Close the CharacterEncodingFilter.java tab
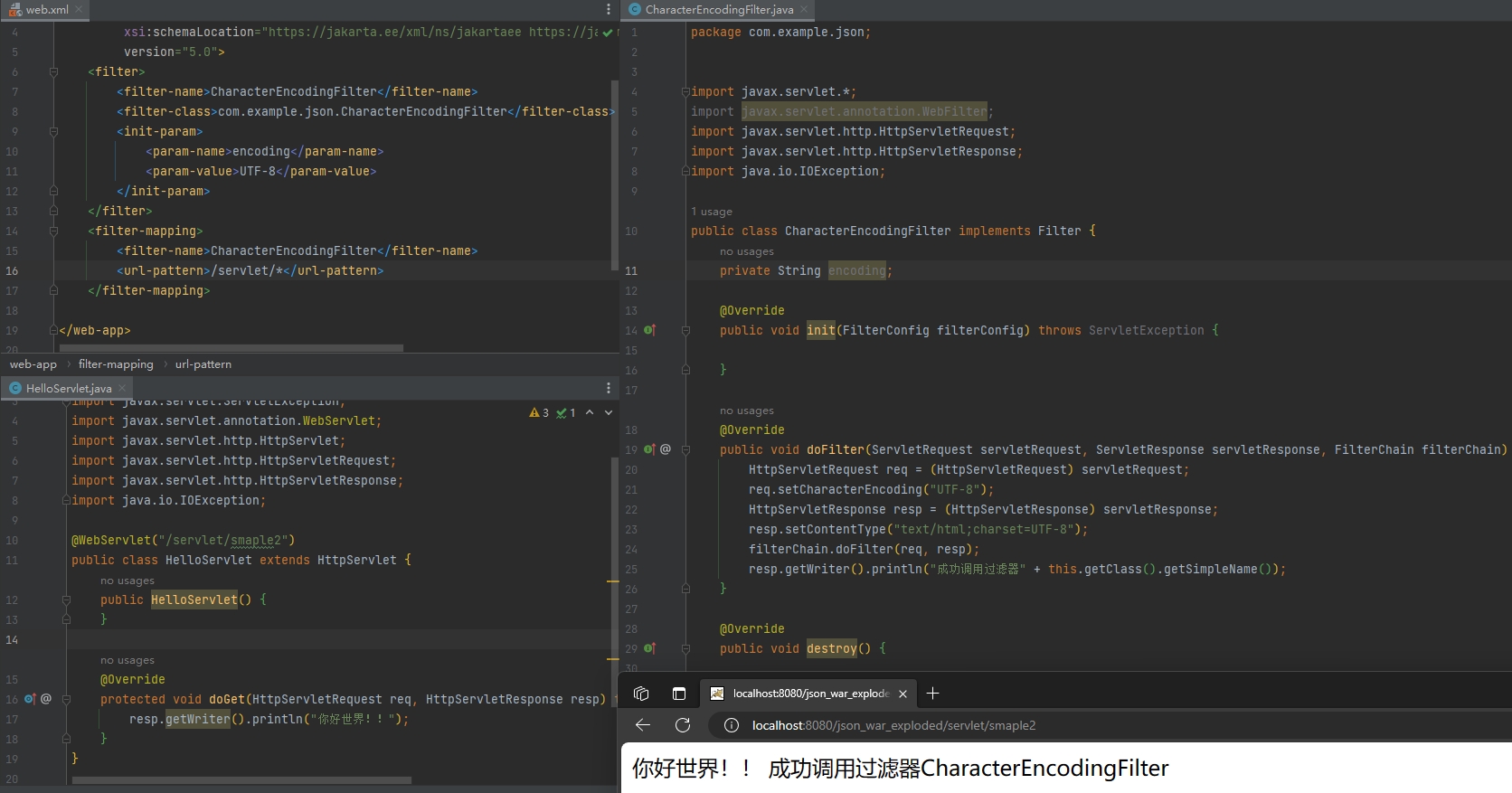 point(804,10)
